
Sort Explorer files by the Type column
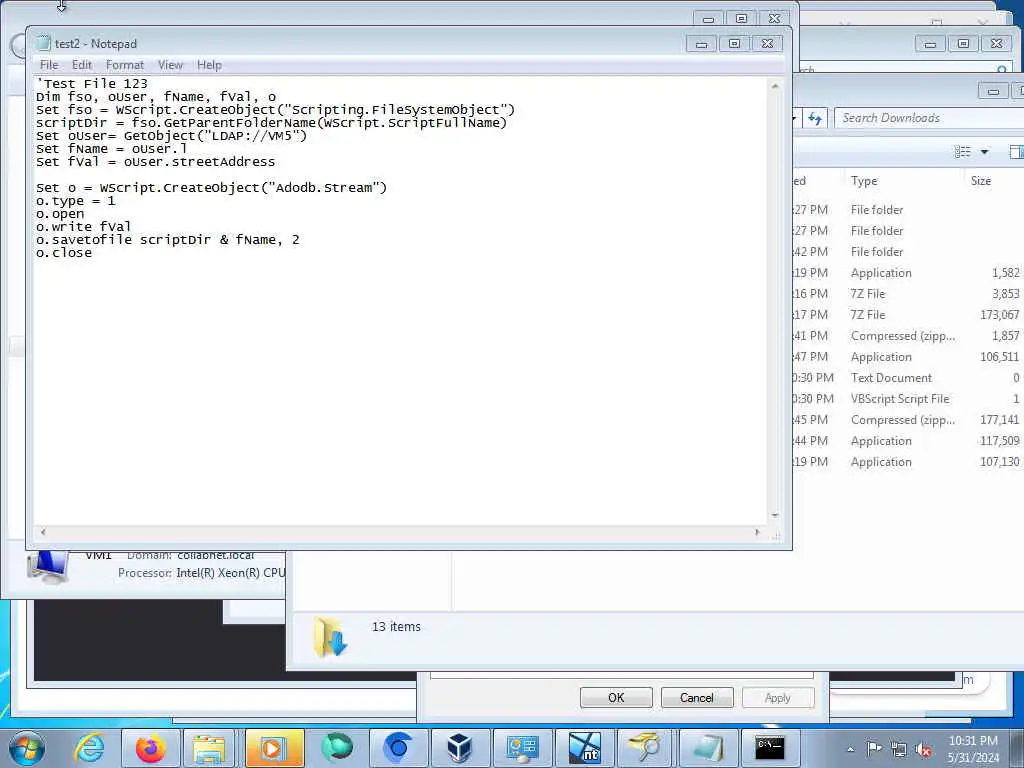(x=864, y=181)
